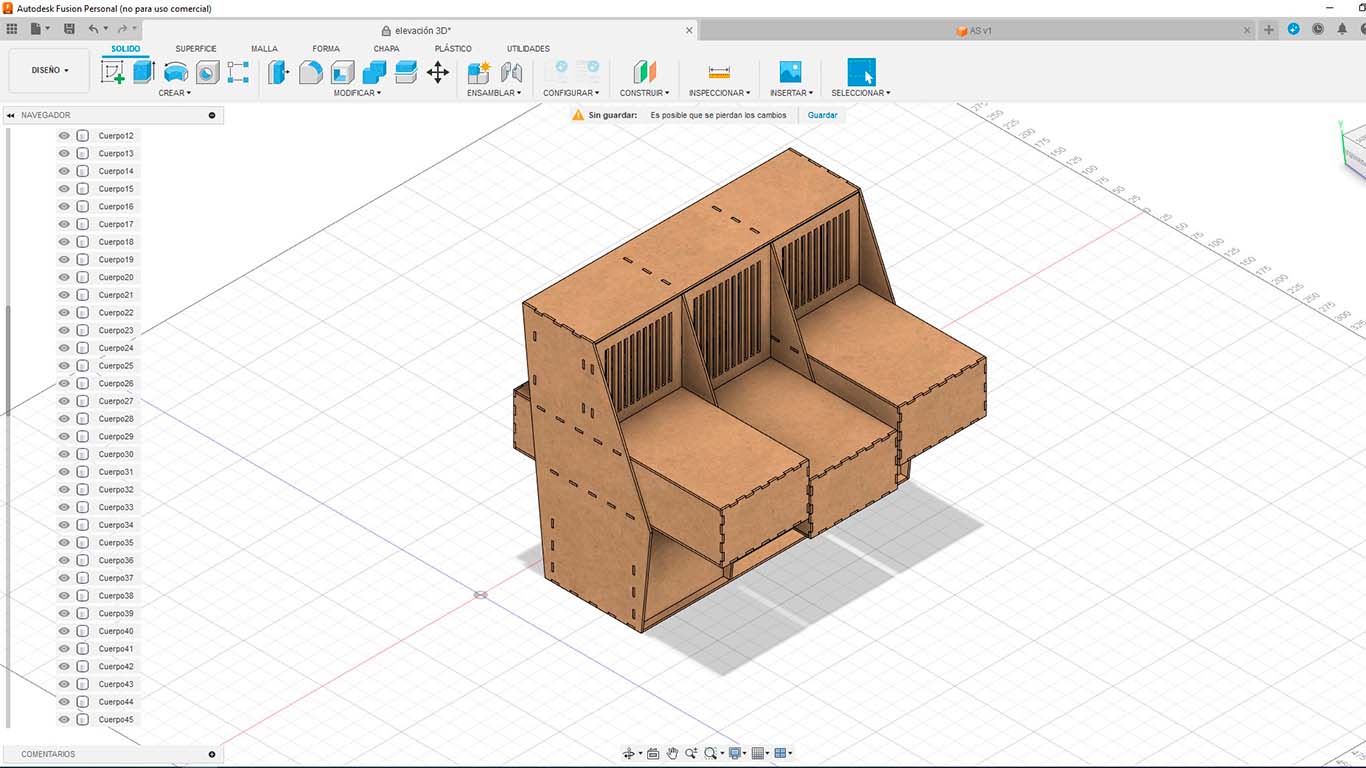The image size is (1366, 768).
Task: Switch to the SUPERFICIE tab
Action: click(x=196, y=49)
